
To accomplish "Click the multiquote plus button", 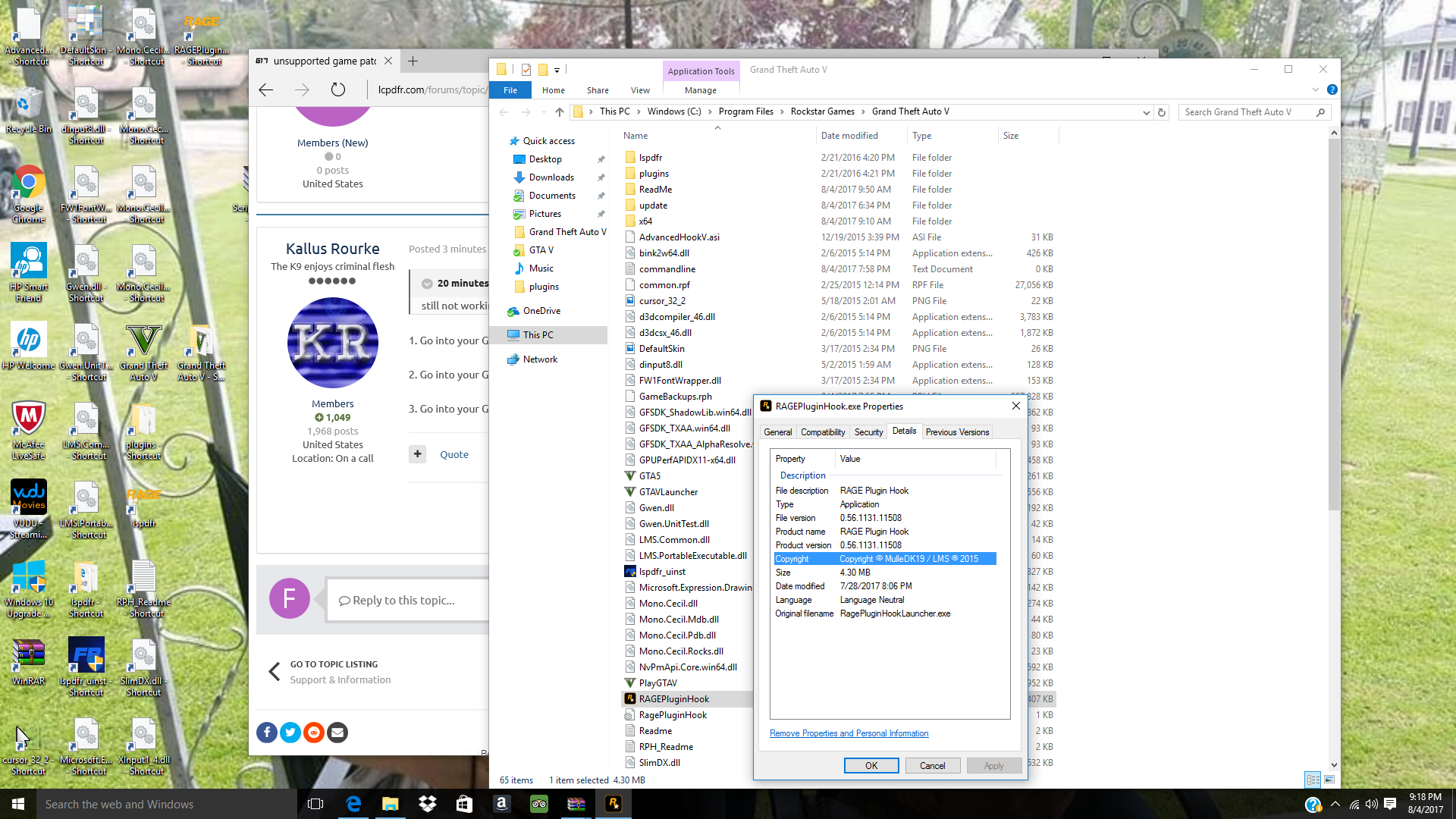I will click(417, 454).
